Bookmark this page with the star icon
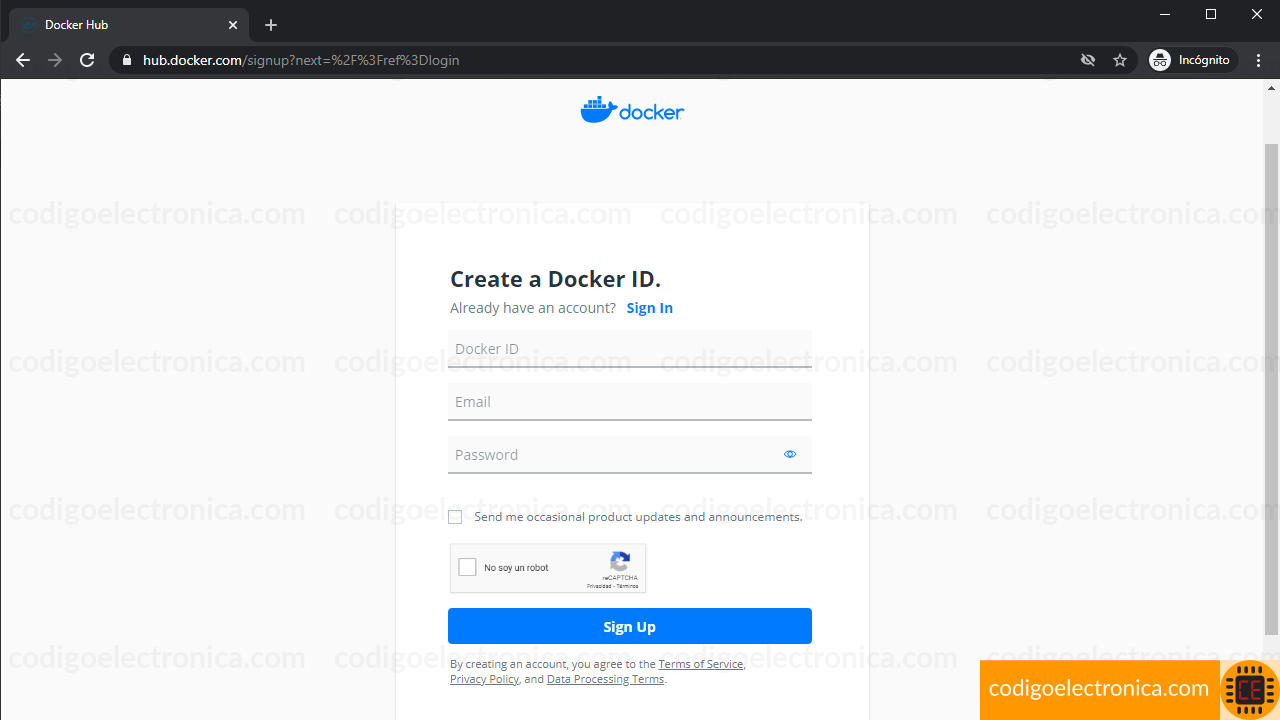Viewport: 1280px width, 720px height. (1120, 60)
